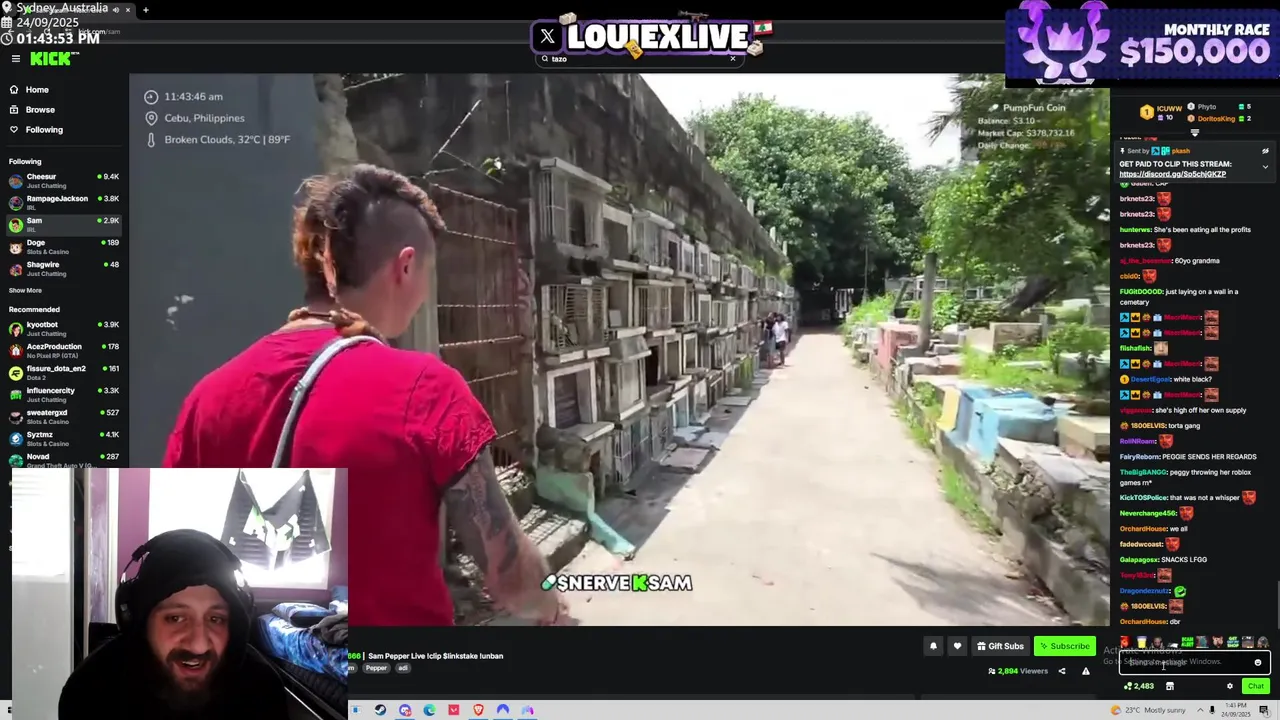
Task: Open the channel points shop icon
Action: coord(1170,686)
